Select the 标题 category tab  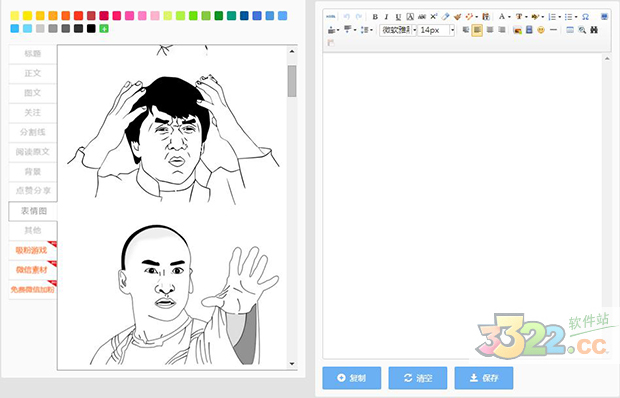[x=33, y=53]
